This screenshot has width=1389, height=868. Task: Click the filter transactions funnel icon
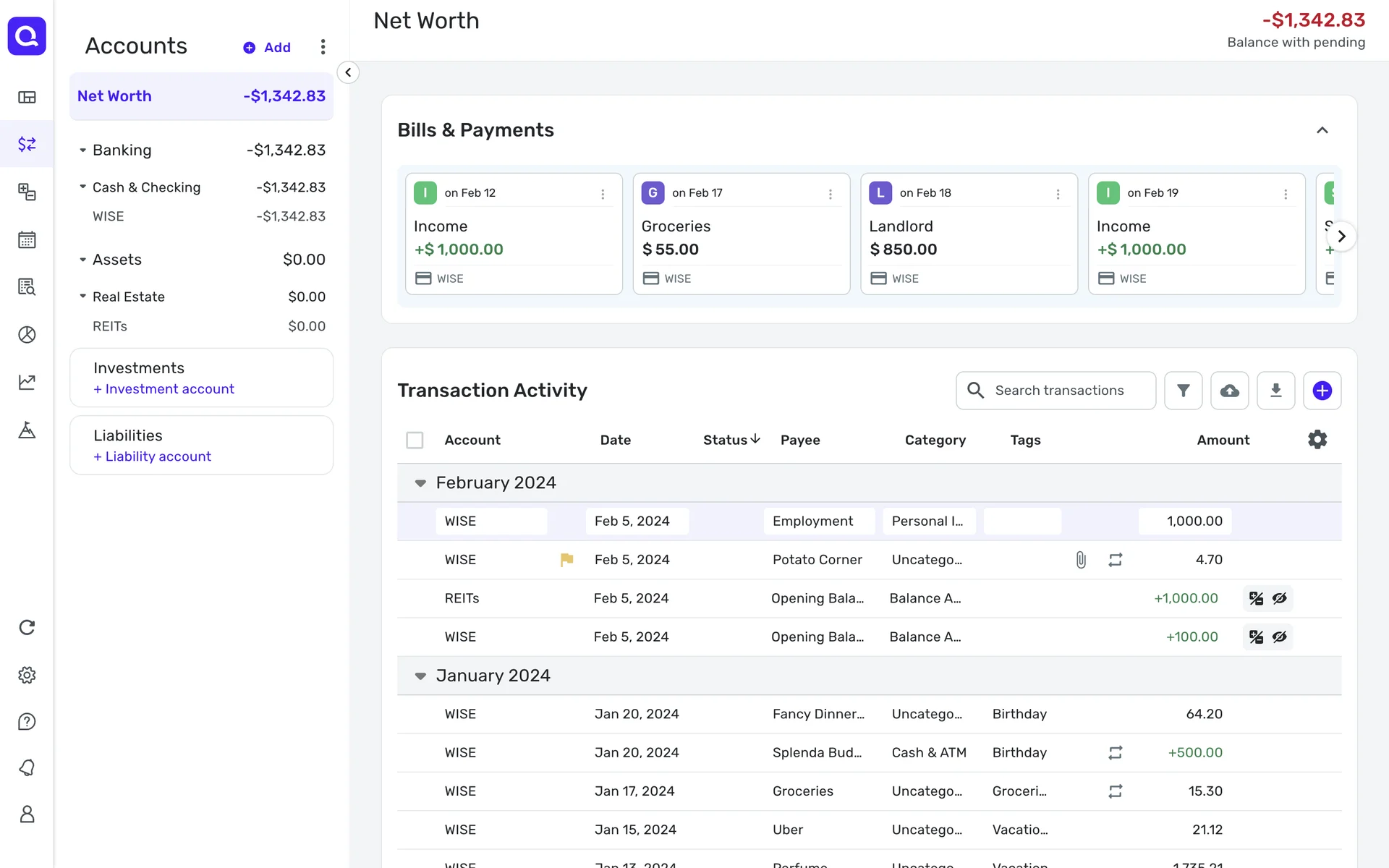tap(1183, 391)
